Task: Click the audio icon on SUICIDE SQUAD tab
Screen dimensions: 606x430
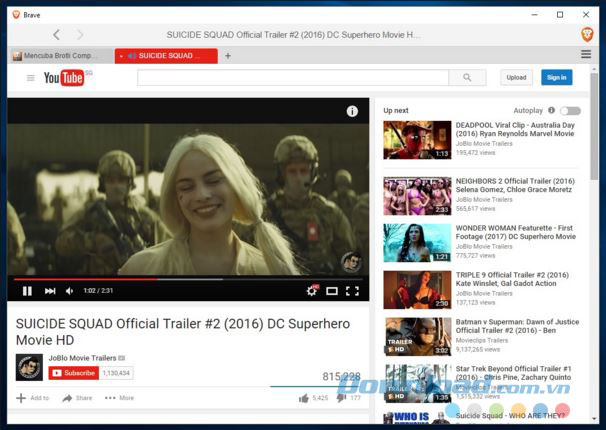Action: pos(132,56)
